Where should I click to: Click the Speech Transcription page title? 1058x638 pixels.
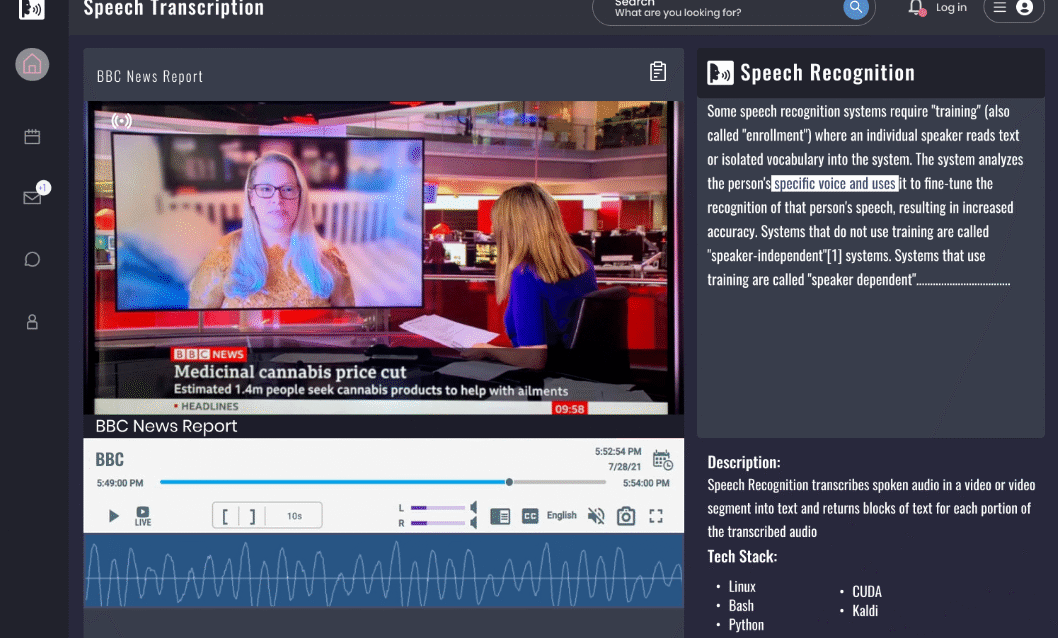point(173,9)
